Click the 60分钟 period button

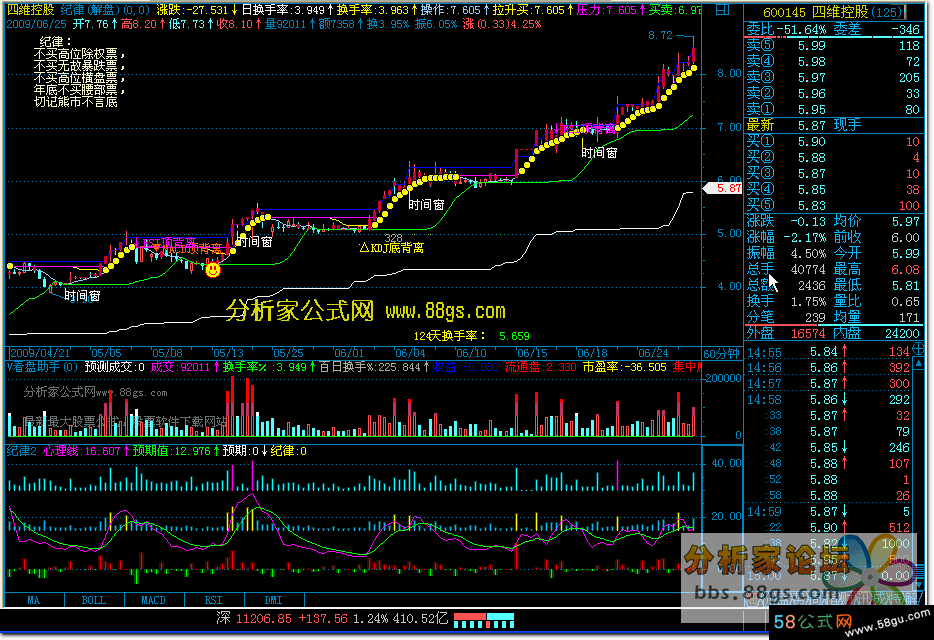tap(721, 353)
